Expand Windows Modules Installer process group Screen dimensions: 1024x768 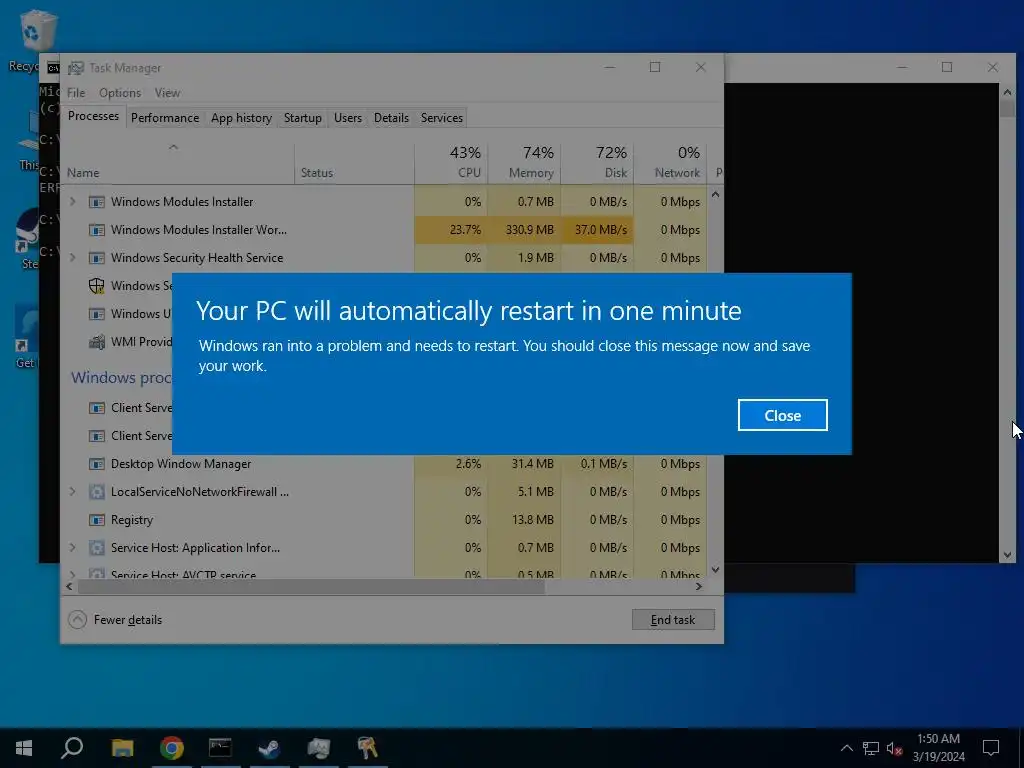point(72,202)
